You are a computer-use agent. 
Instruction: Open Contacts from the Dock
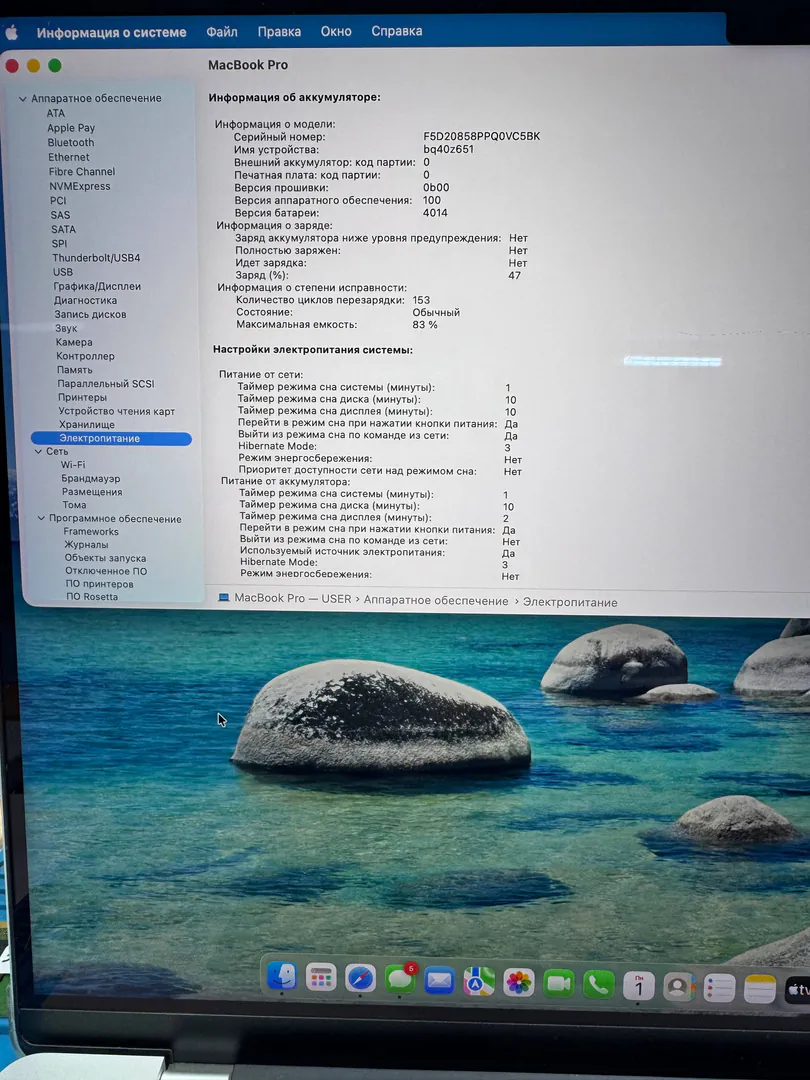pos(678,988)
